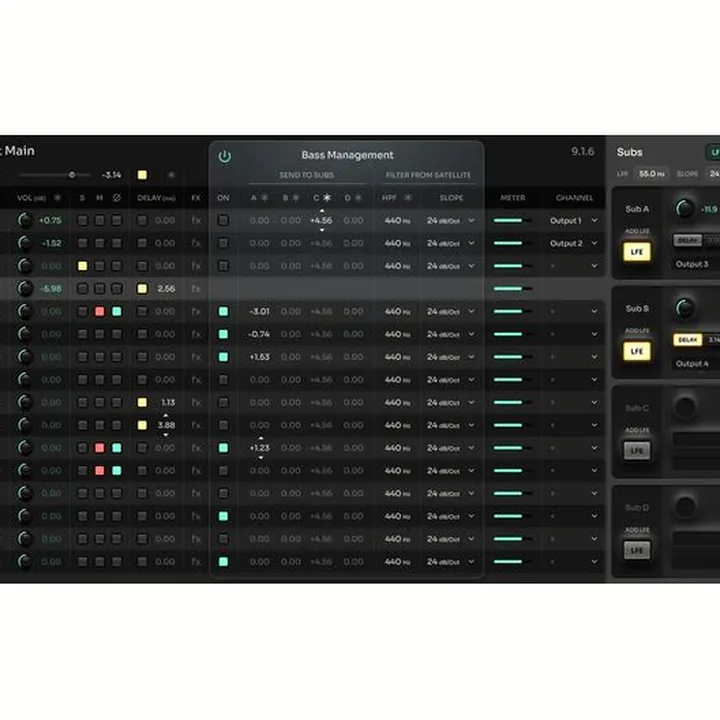Unmute the row with A value -3.01
The height and width of the screenshot is (720, 720).
pyautogui.click(x=100, y=311)
